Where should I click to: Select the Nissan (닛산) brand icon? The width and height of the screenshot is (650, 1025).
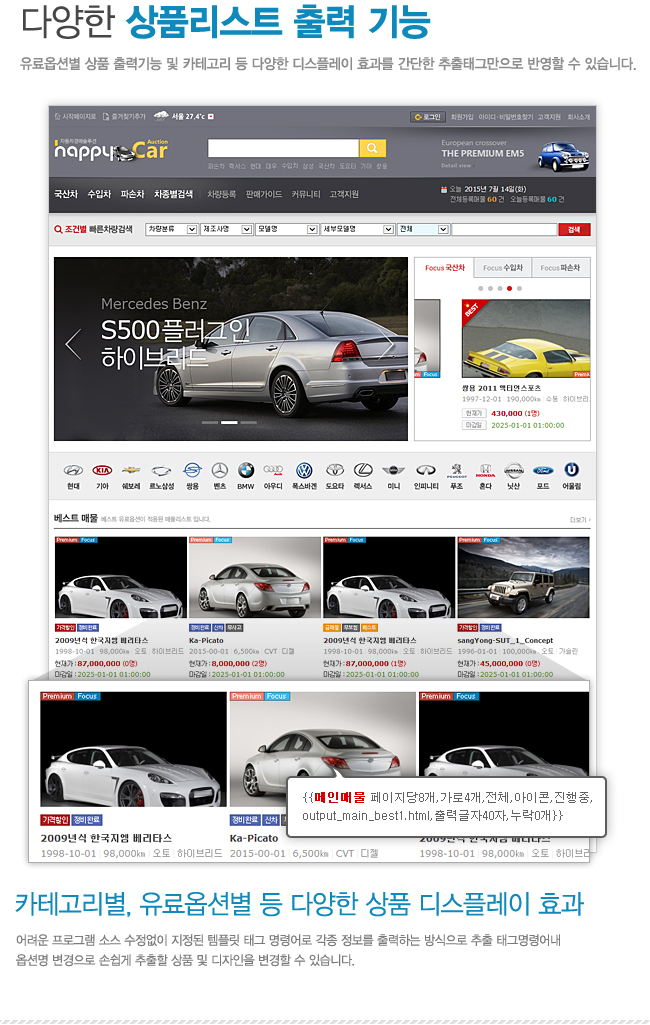514,470
